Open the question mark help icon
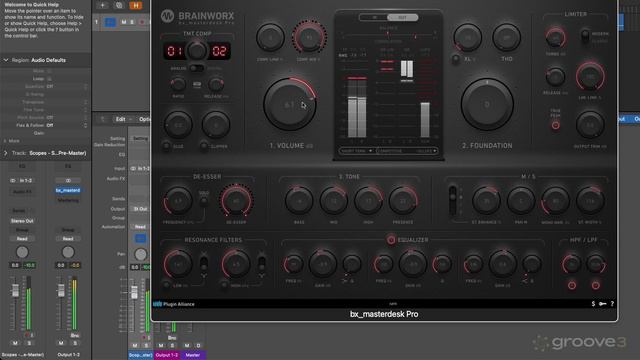 coord(612,304)
